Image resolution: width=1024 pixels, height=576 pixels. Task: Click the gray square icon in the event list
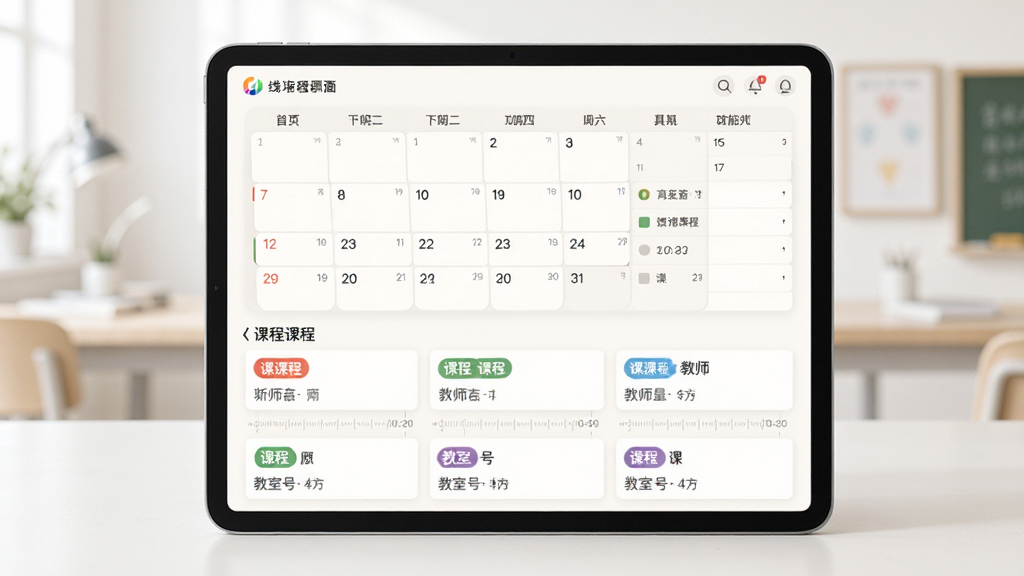pyautogui.click(x=644, y=278)
